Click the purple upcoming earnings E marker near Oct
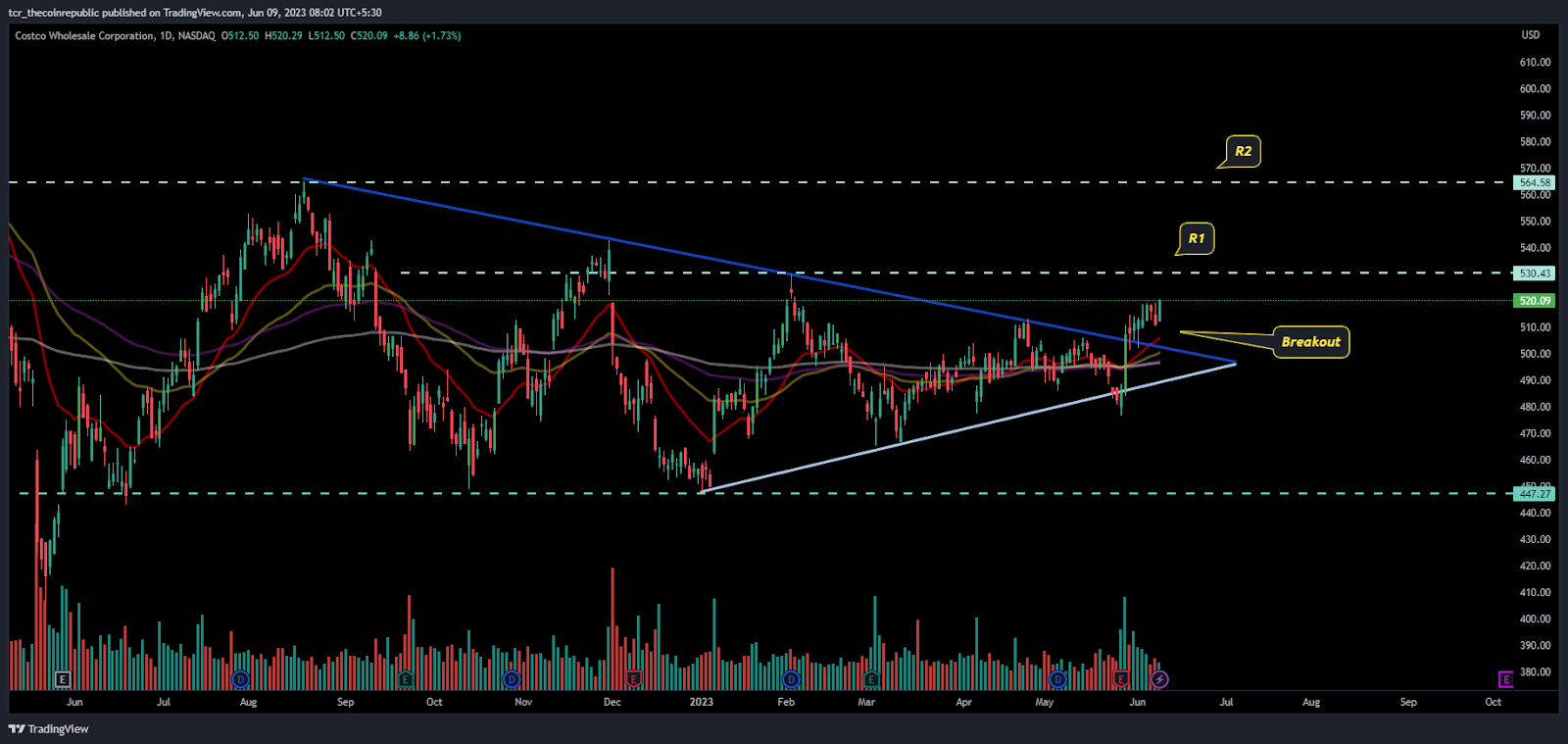The image size is (1568, 744). click(1506, 679)
